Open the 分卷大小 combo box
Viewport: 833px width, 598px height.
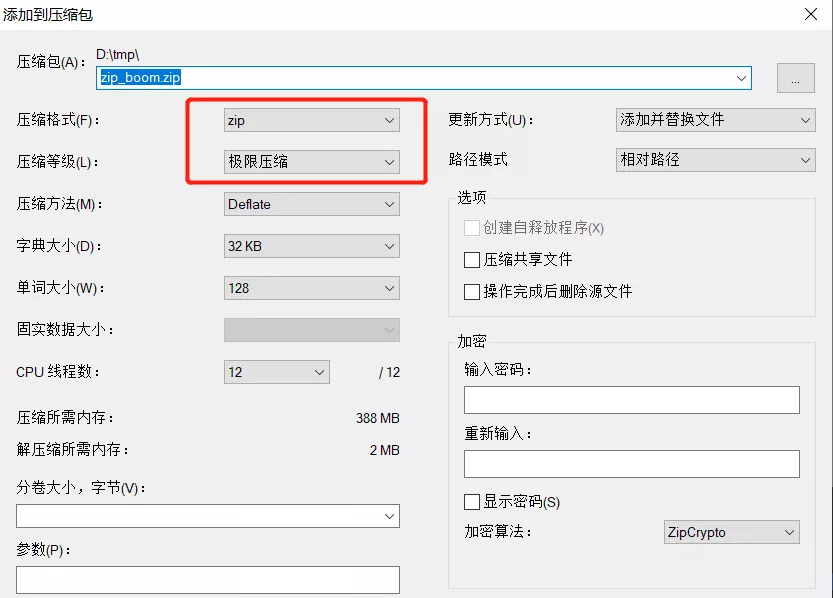tap(208, 516)
